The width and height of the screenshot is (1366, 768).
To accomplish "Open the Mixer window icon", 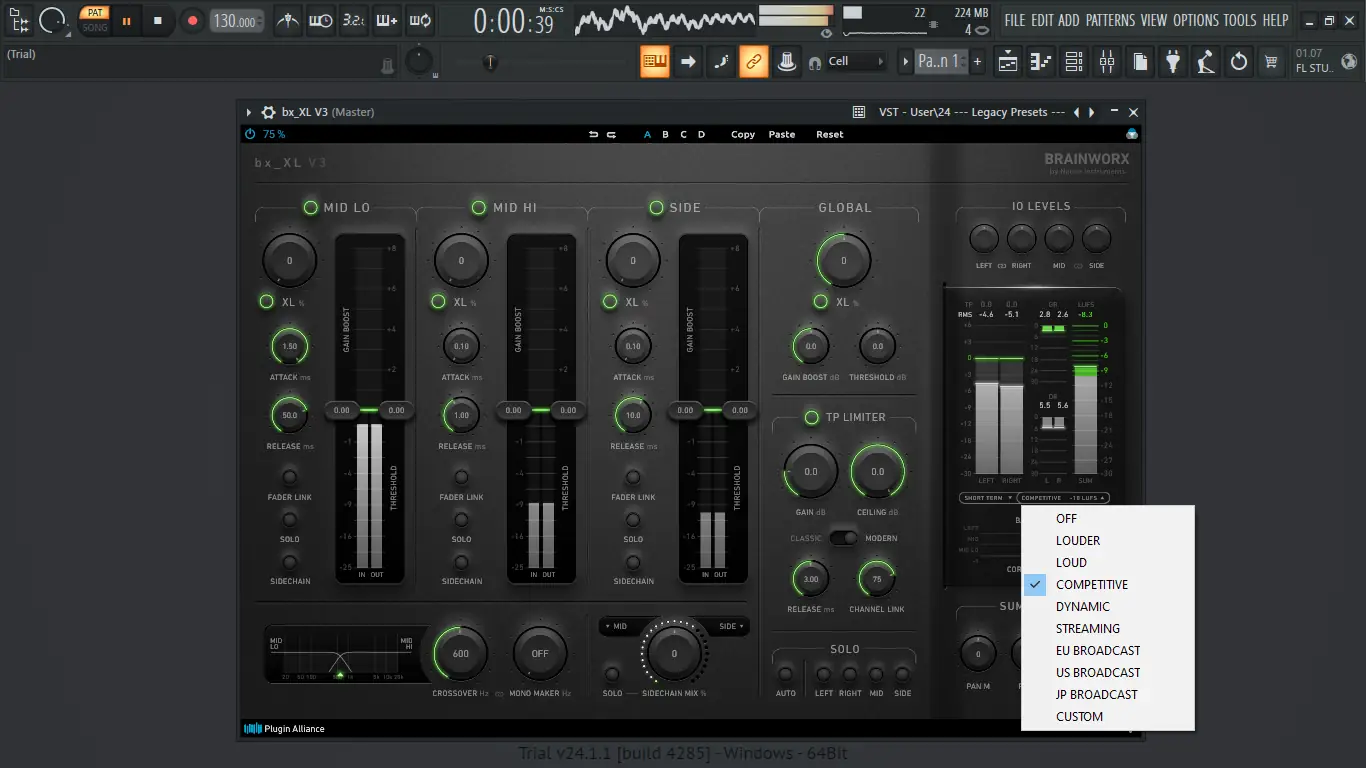I will pyautogui.click(x=1106, y=62).
